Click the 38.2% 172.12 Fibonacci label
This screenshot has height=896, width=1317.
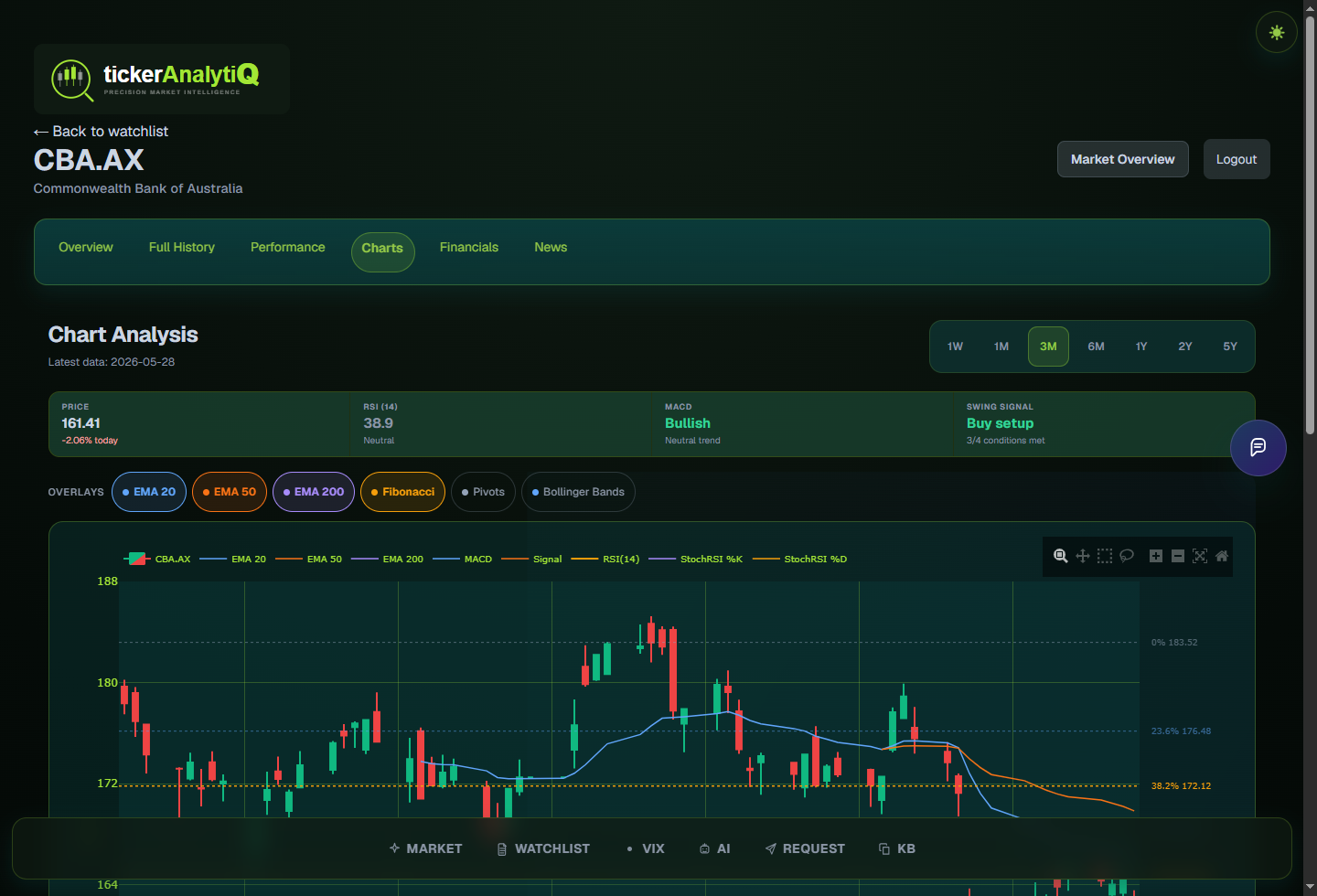coord(1181,785)
